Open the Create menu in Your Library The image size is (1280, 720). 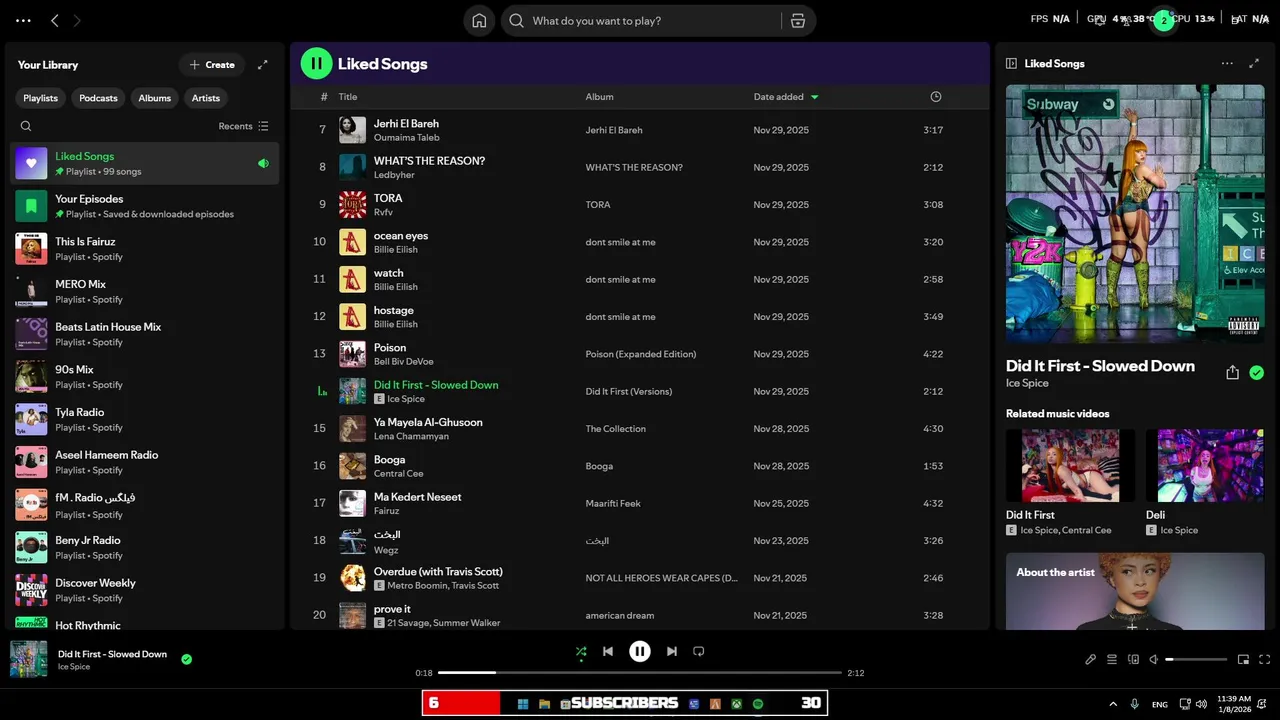(212, 65)
